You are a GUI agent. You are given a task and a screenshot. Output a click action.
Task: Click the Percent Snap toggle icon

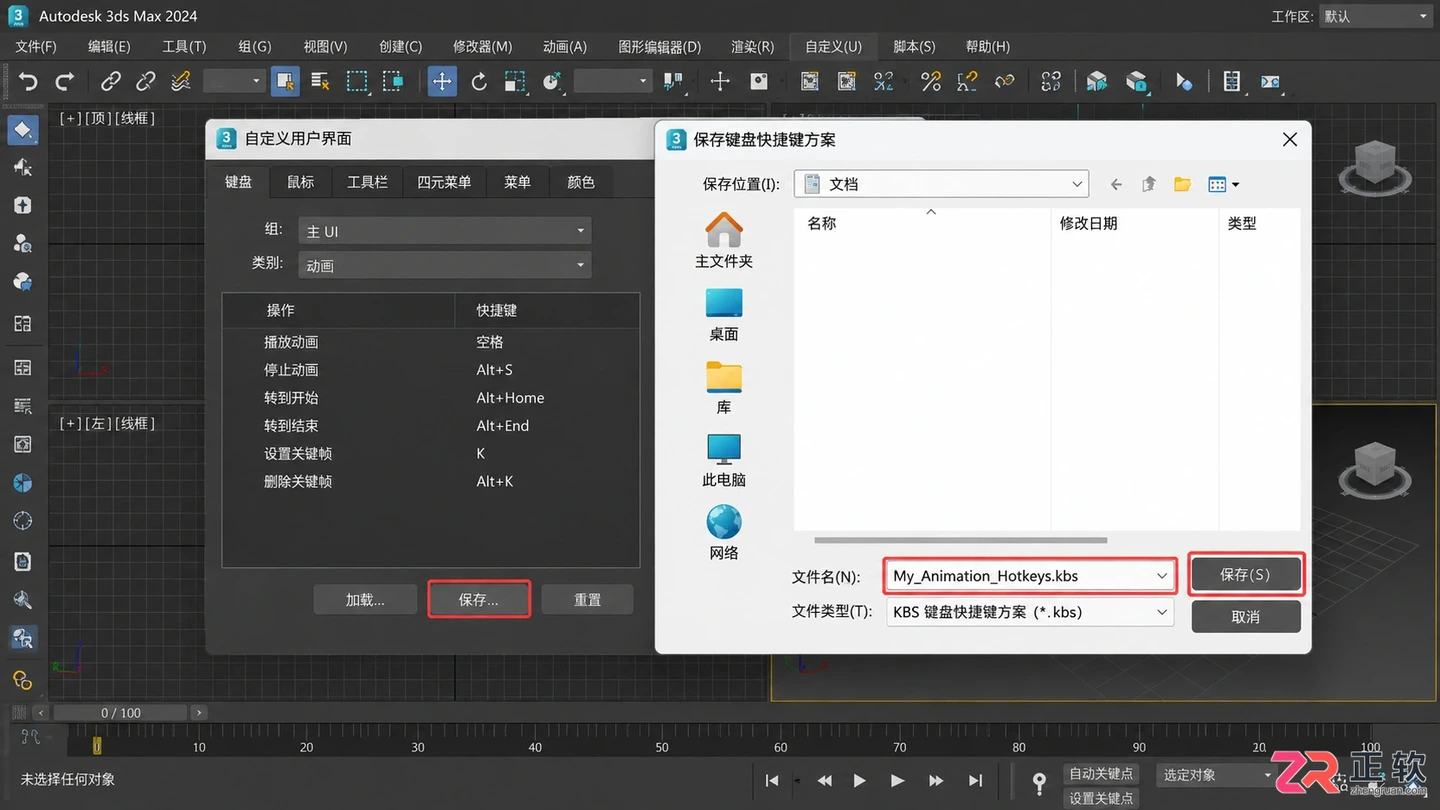[931, 81]
